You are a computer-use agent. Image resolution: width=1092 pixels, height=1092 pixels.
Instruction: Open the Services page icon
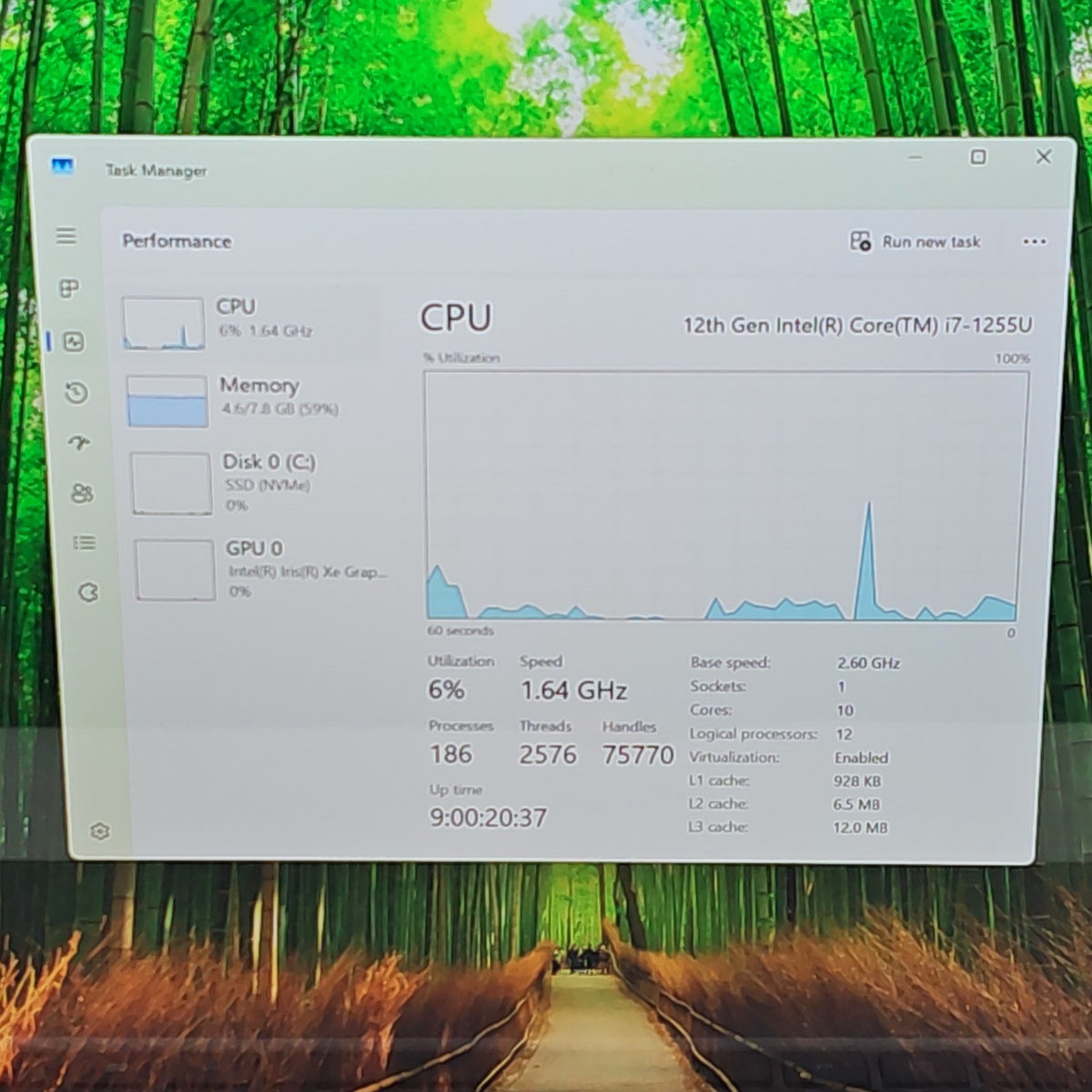point(87,593)
